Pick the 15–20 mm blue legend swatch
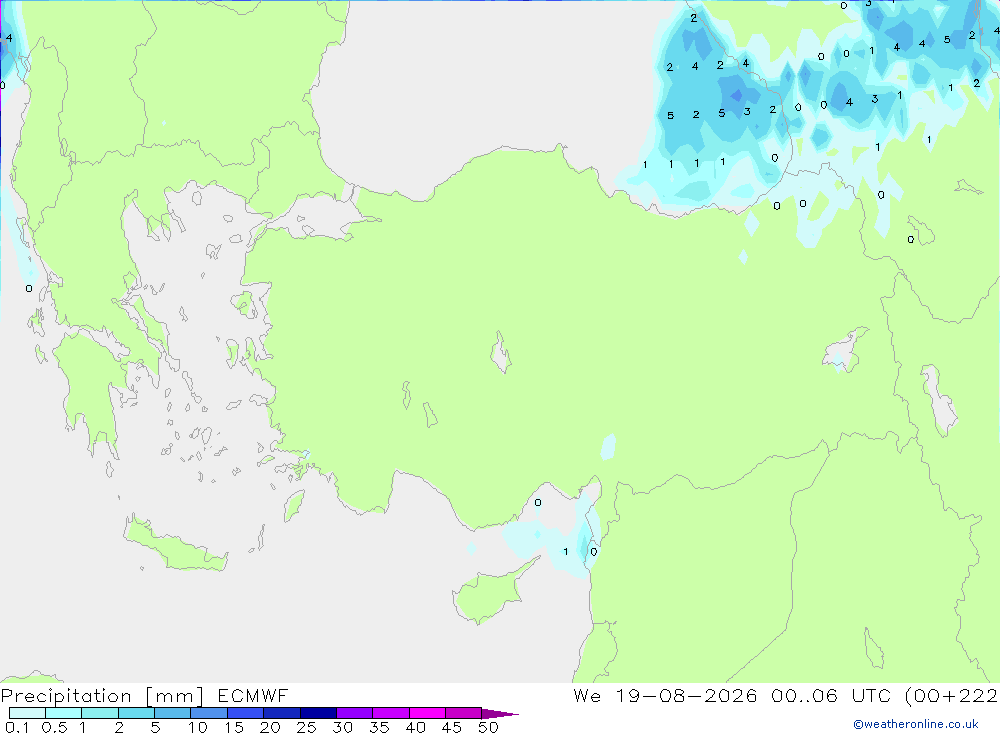 (246, 713)
